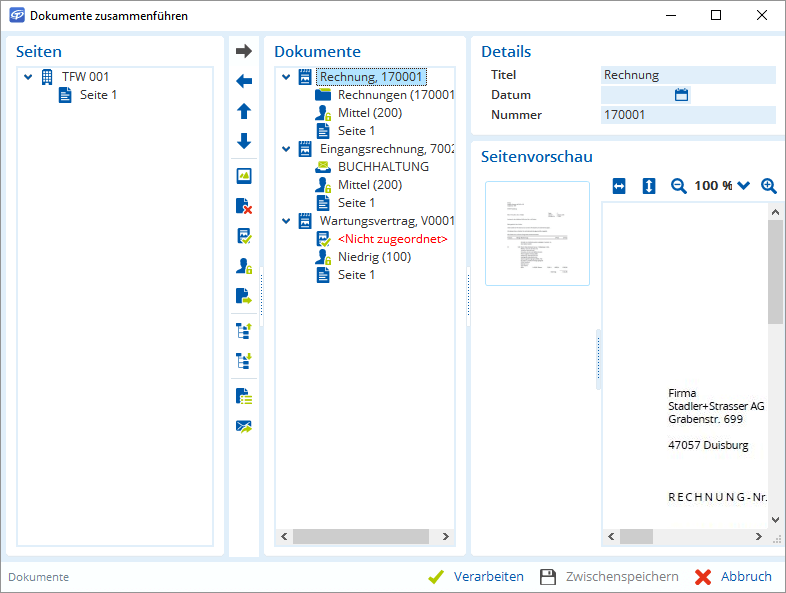Image resolution: width=786 pixels, height=593 pixels.
Task: Collapse the Eingangsrechnung document node
Action: point(287,149)
